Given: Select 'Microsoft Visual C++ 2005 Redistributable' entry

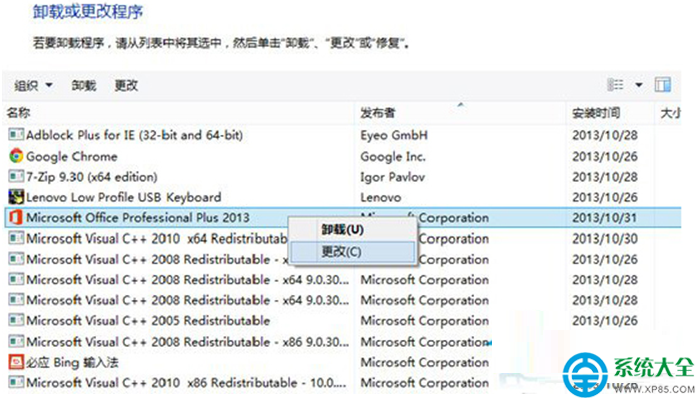Looking at the screenshot, I should [148, 320].
